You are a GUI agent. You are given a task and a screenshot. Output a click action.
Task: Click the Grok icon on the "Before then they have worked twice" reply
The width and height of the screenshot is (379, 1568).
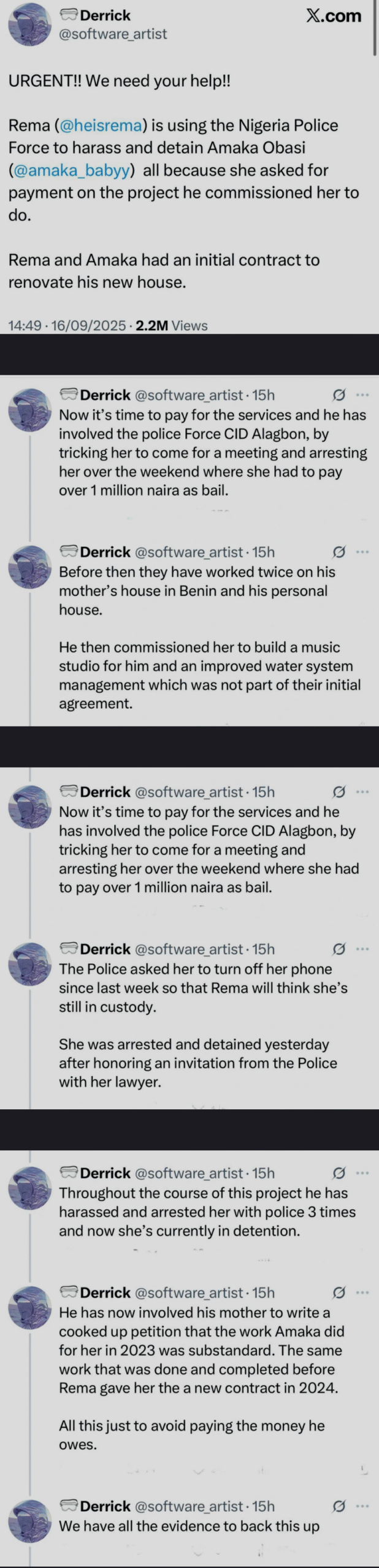point(338,552)
